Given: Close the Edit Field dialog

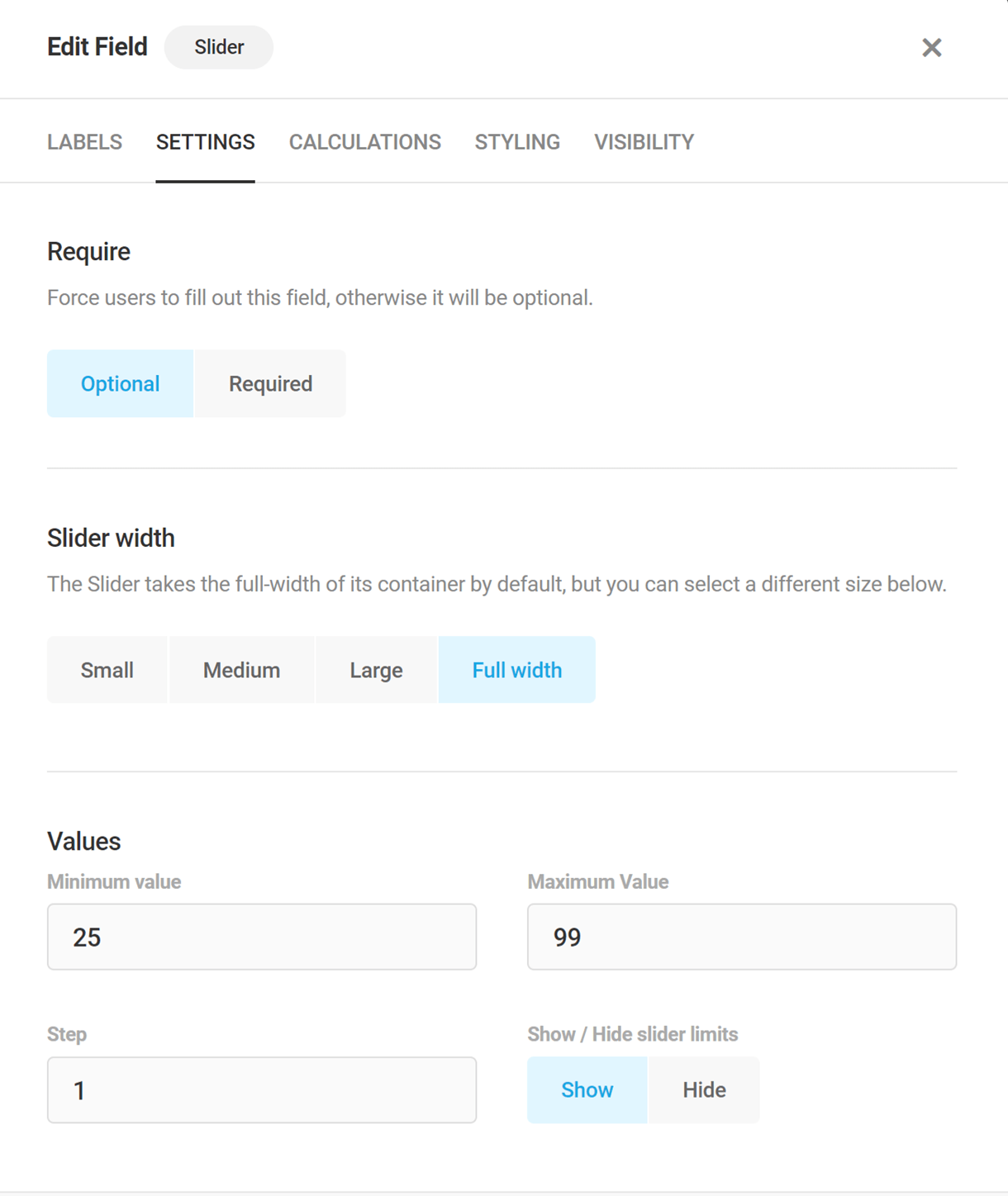Looking at the screenshot, I should point(931,48).
